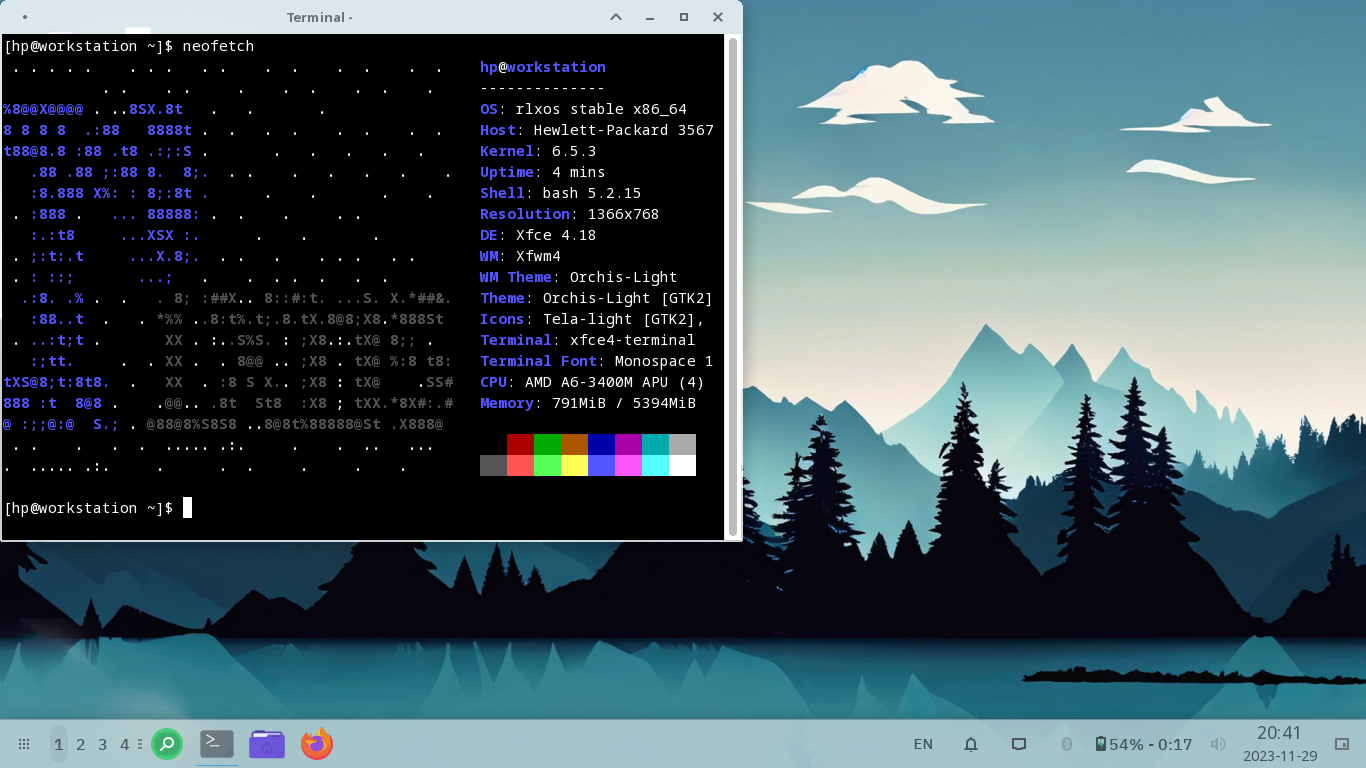Viewport: 1366px width, 768px height.
Task: Open the volume speaker icon
Action: click(1217, 744)
